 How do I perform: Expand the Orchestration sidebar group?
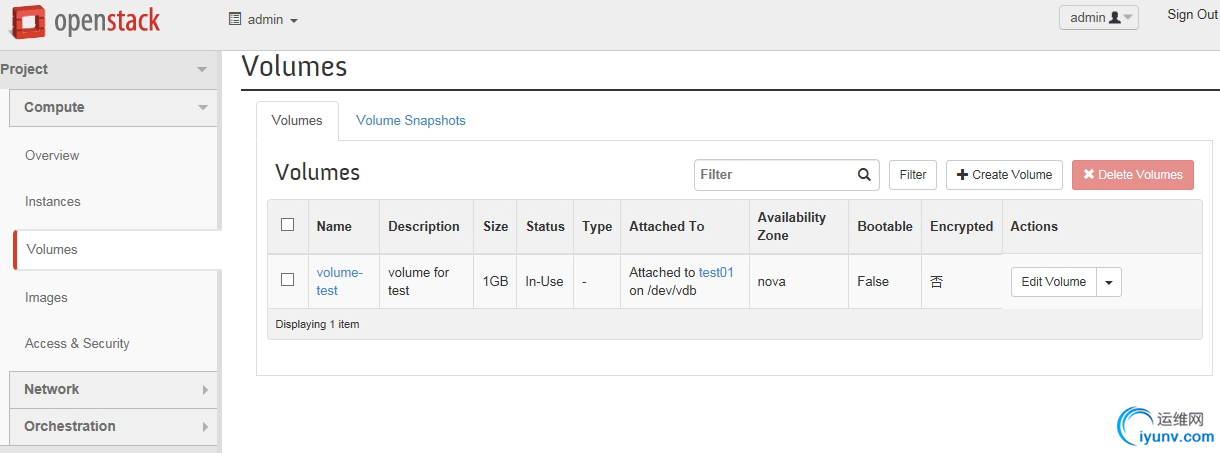(x=205, y=426)
